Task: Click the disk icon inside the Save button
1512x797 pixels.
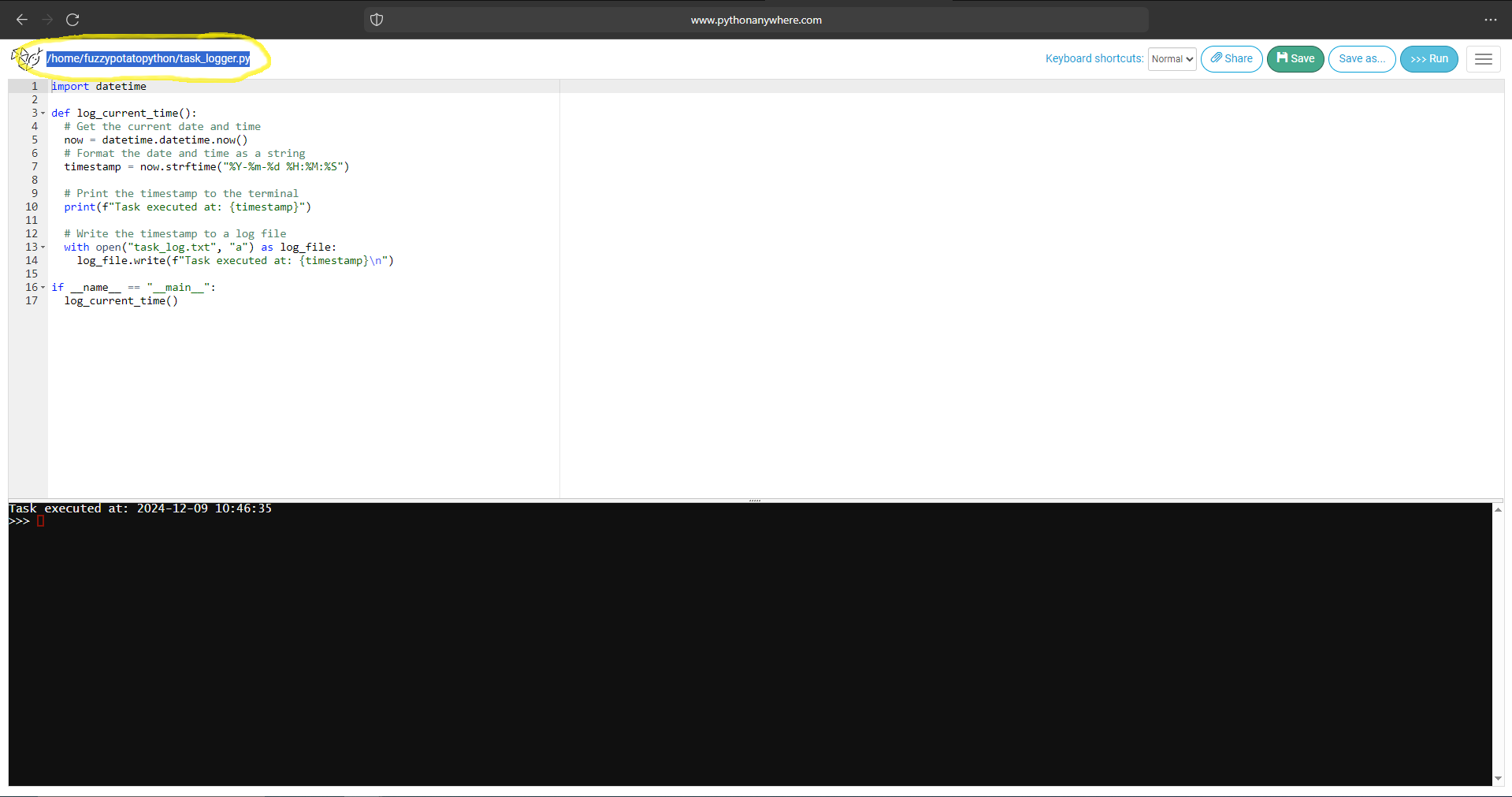Action: (x=1284, y=58)
